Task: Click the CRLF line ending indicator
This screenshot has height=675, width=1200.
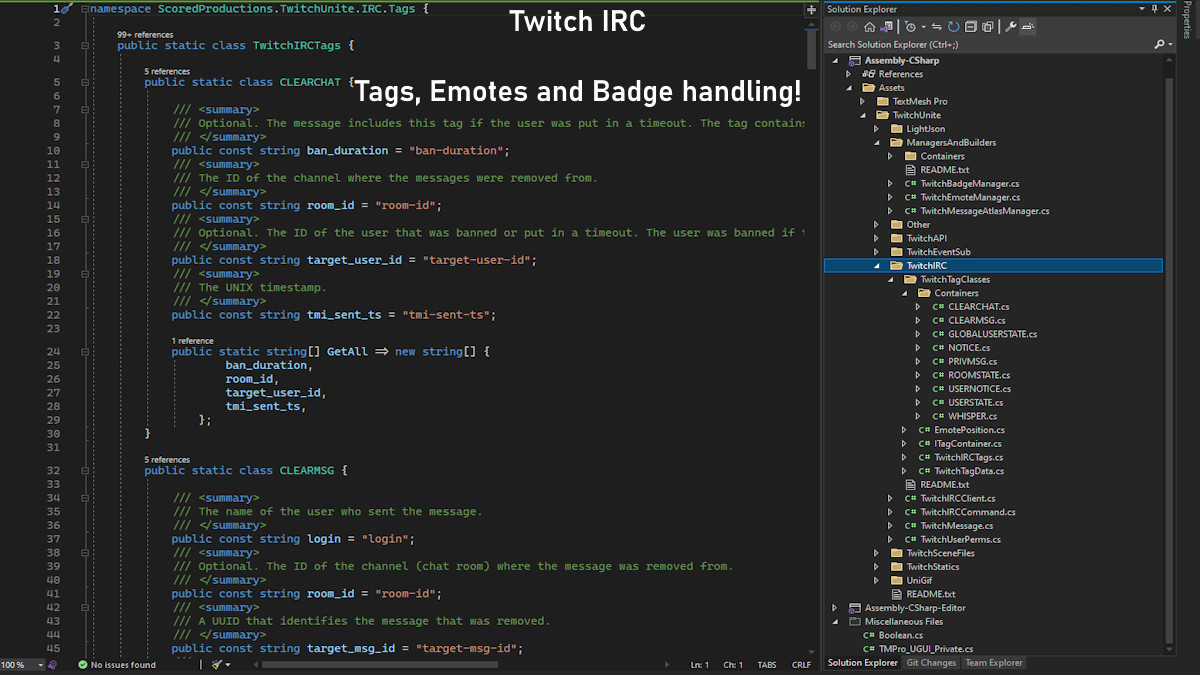Action: (x=801, y=665)
